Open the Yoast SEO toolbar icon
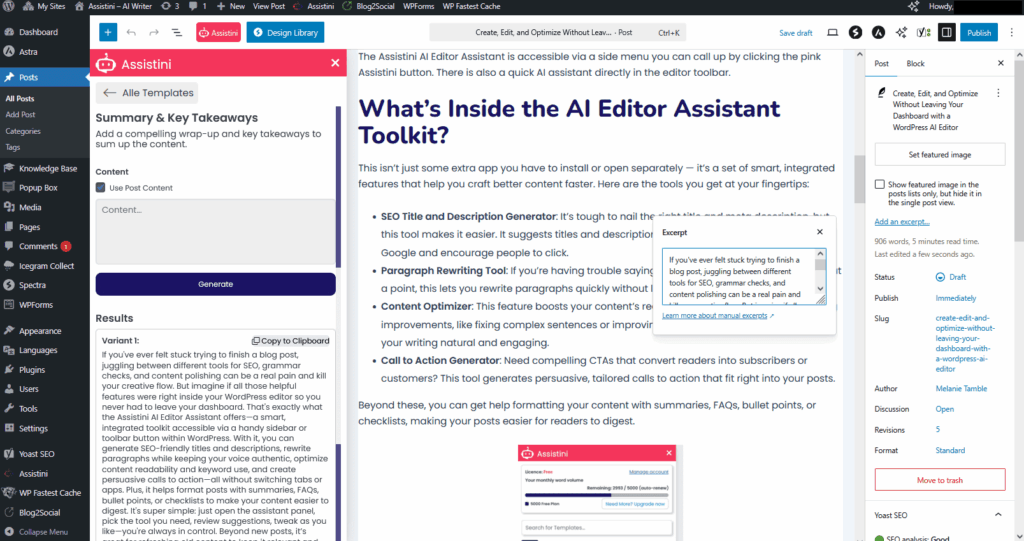The width and height of the screenshot is (1024, 541). pyautogui.click(x=923, y=32)
